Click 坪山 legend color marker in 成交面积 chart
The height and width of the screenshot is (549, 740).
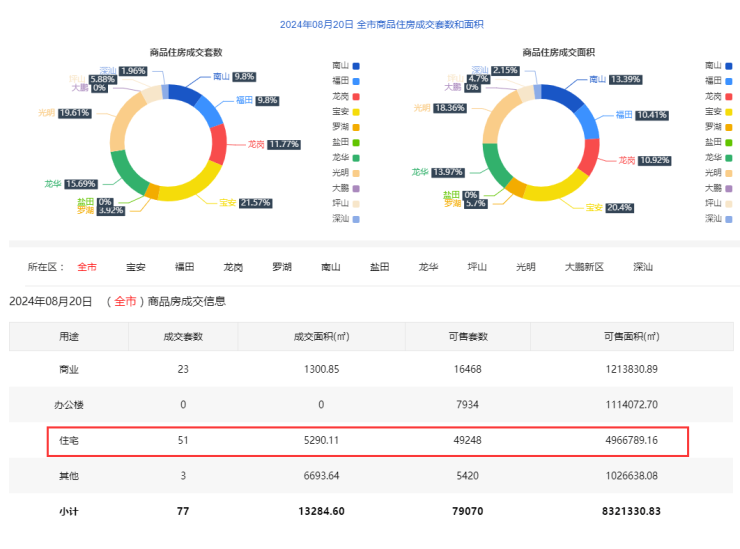coord(729,203)
